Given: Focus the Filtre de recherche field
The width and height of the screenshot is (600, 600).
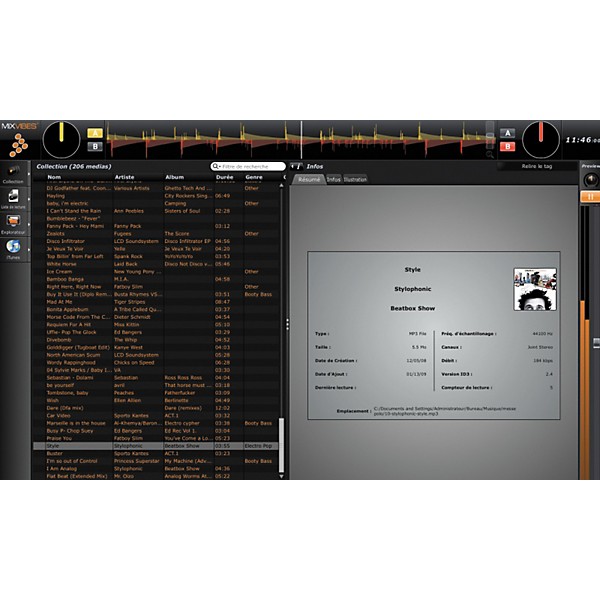Looking at the screenshot, I should click(248, 166).
